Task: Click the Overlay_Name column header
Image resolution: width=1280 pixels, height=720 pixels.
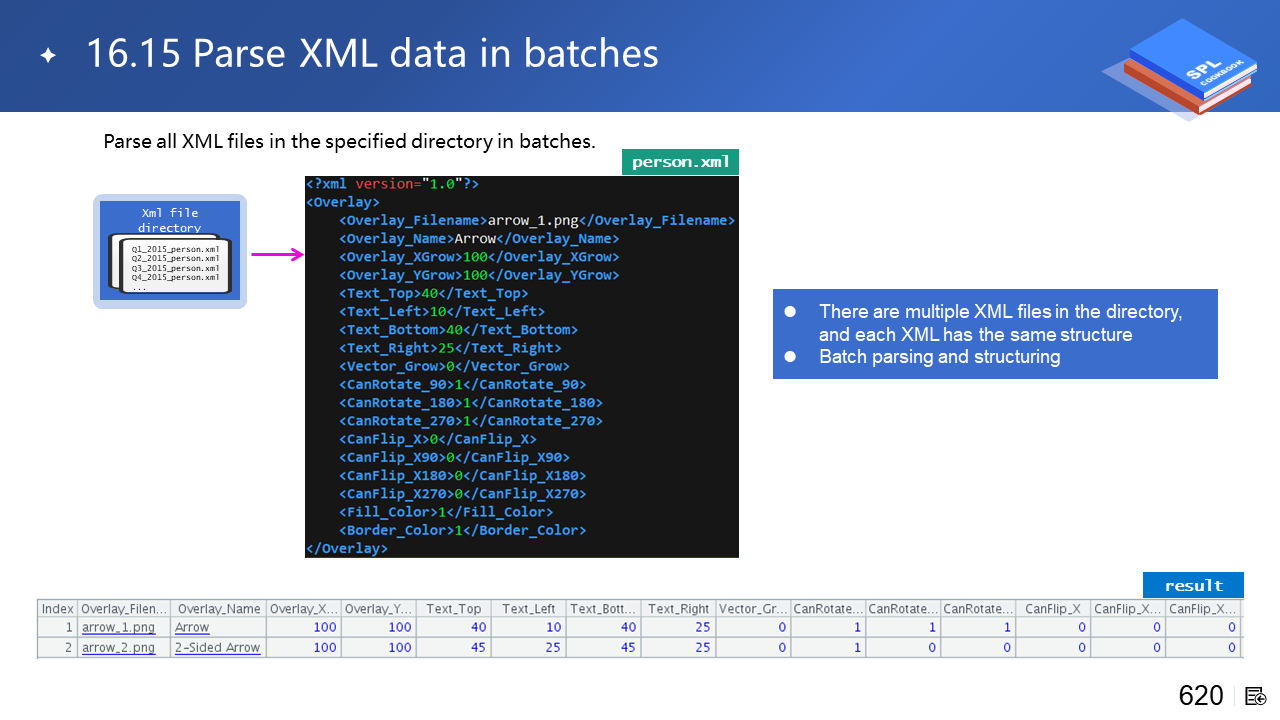Action: point(218,609)
